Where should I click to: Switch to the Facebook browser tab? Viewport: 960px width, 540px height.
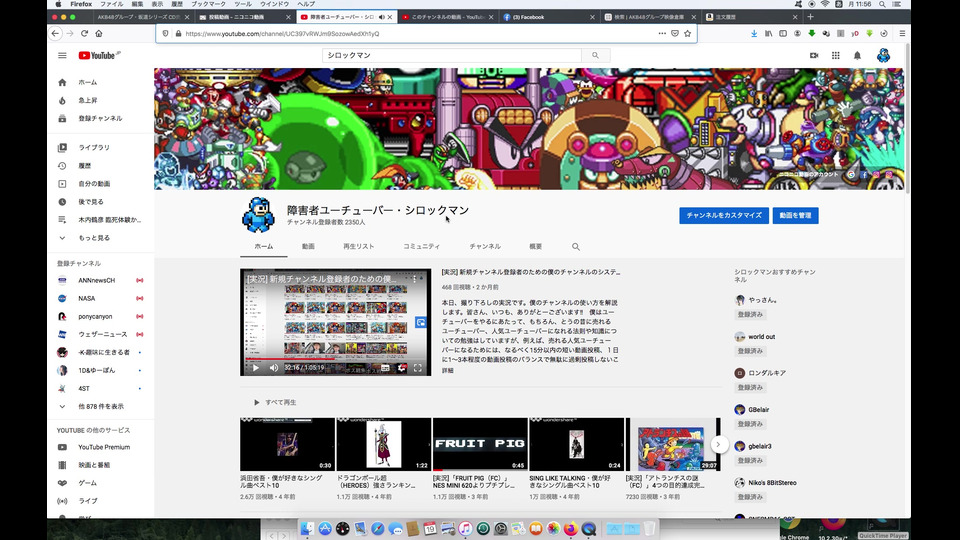coord(548,17)
